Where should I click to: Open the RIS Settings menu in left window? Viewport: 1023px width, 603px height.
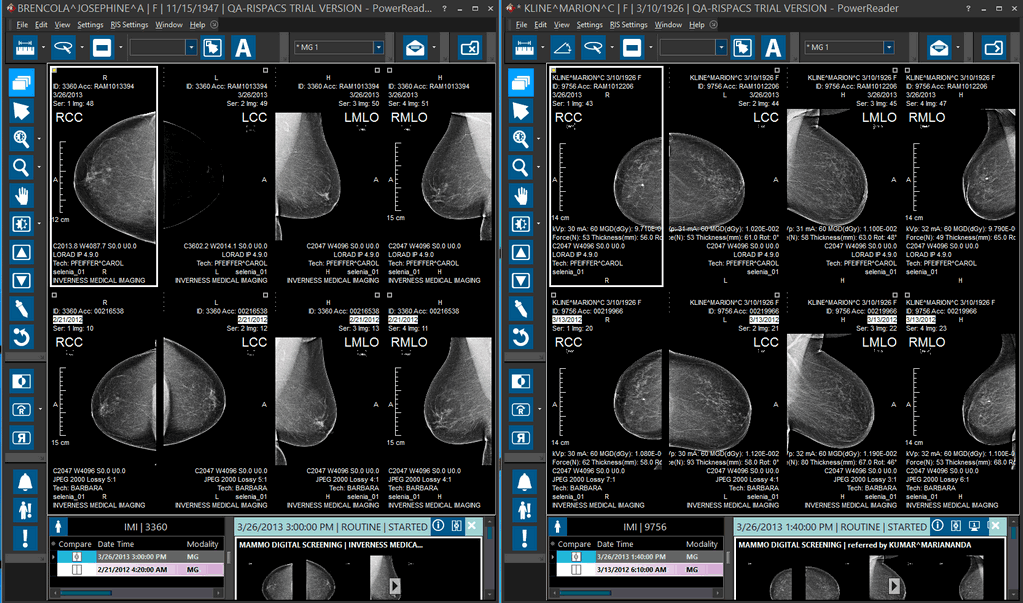tap(127, 24)
